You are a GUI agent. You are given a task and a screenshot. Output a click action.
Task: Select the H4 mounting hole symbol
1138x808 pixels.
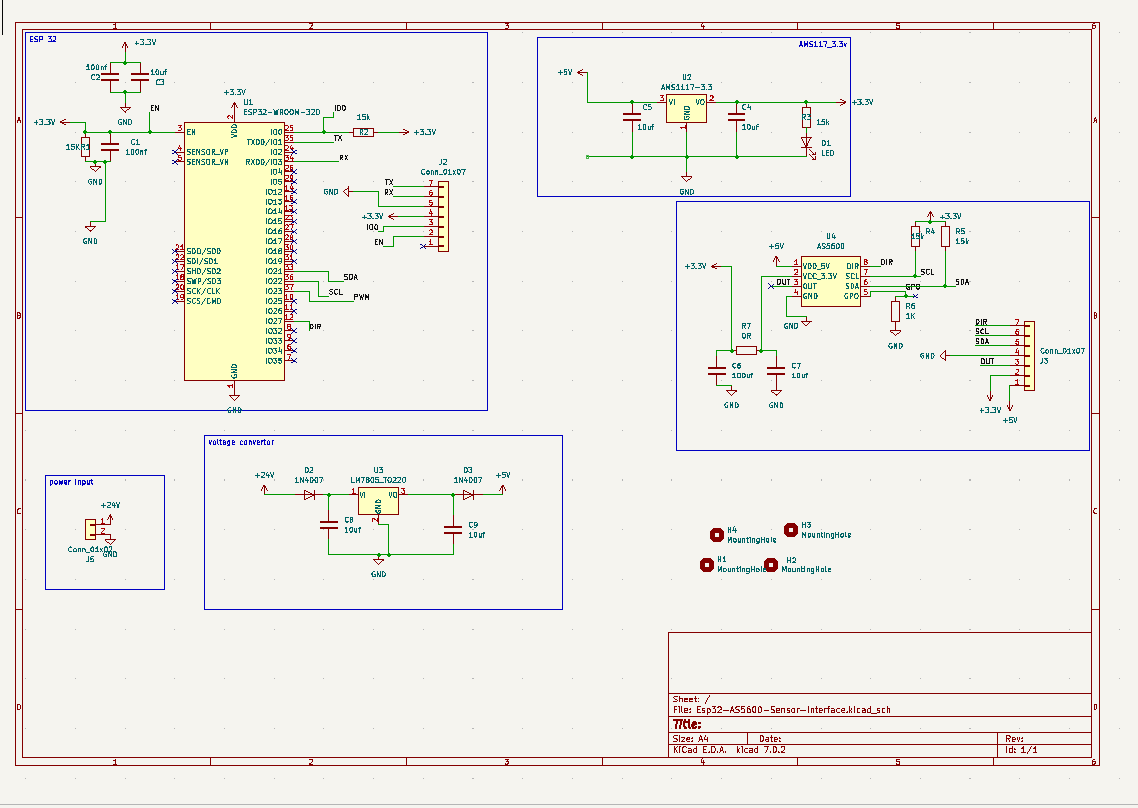pyautogui.click(x=717, y=535)
